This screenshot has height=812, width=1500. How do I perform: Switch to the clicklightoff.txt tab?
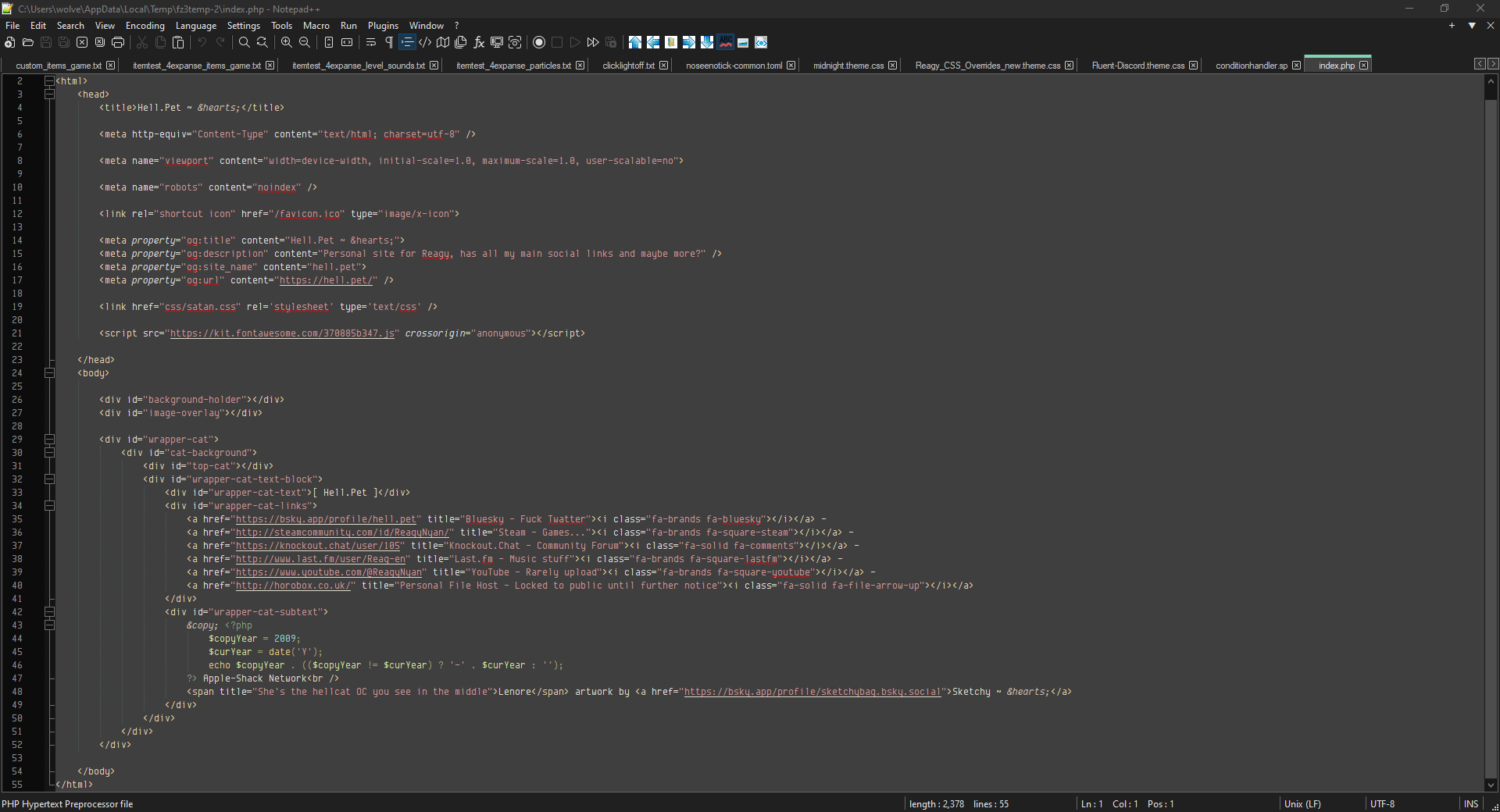[x=628, y=66]
